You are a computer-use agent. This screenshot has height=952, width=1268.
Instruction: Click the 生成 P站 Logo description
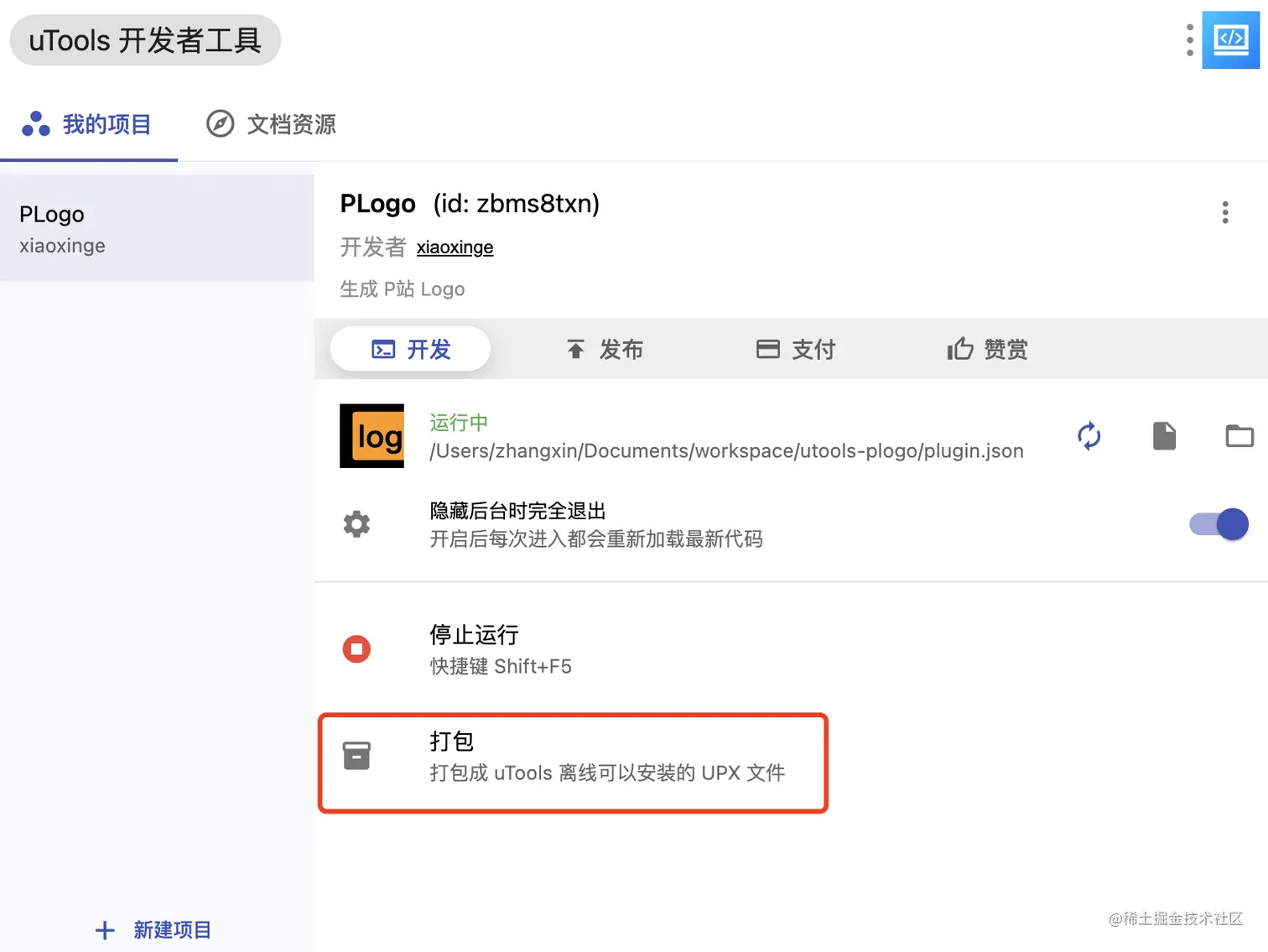(403, 289)
